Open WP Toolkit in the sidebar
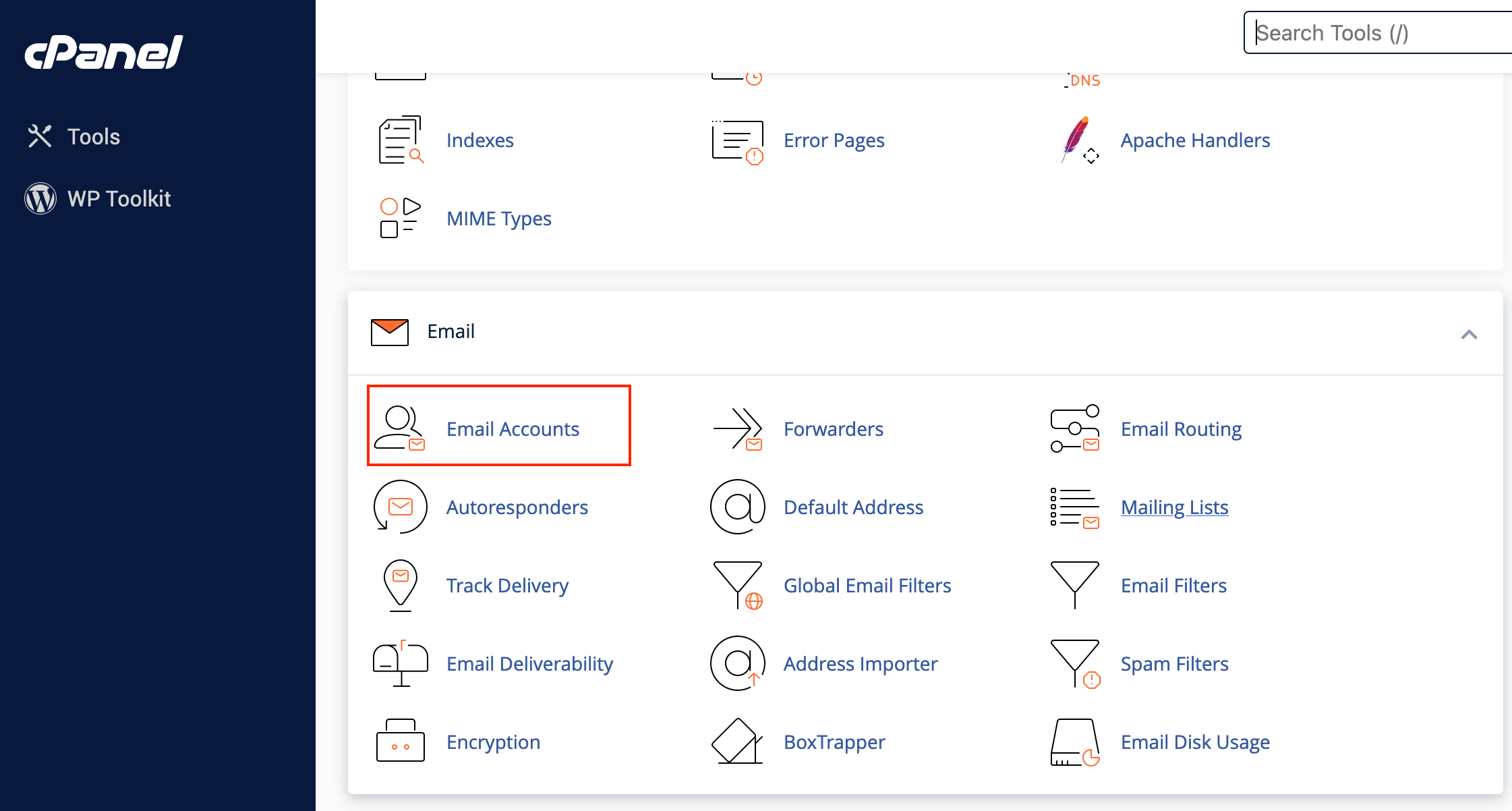 tap(119, 199)
